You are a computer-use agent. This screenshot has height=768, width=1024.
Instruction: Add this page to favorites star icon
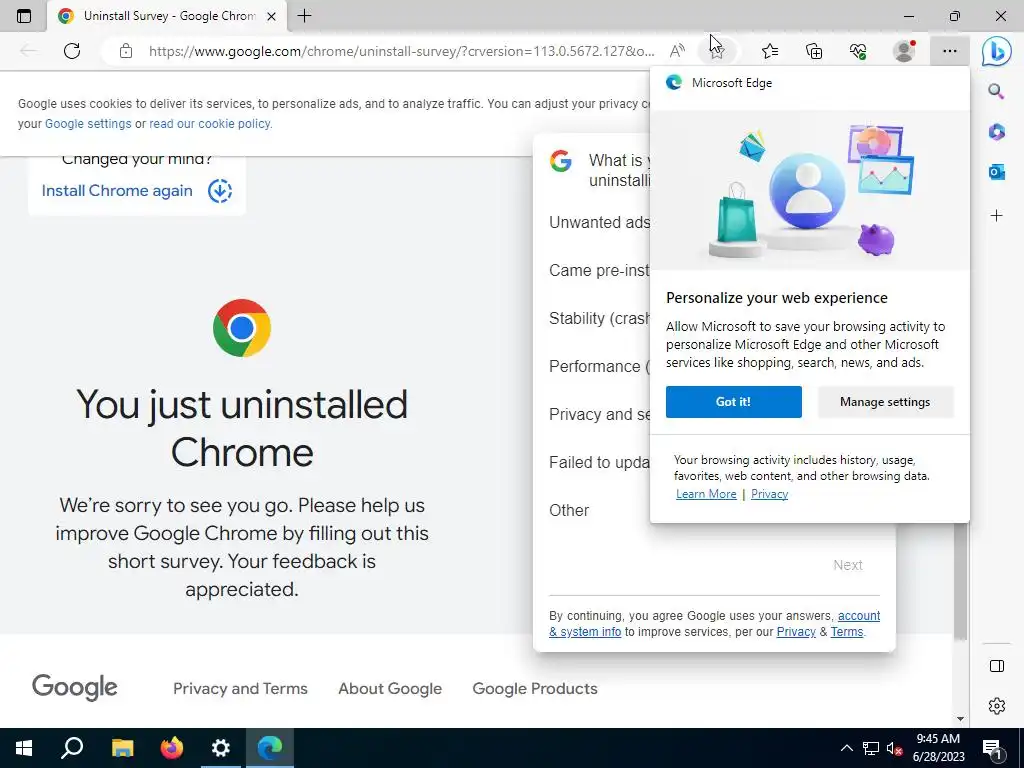[x=717, y=51]
